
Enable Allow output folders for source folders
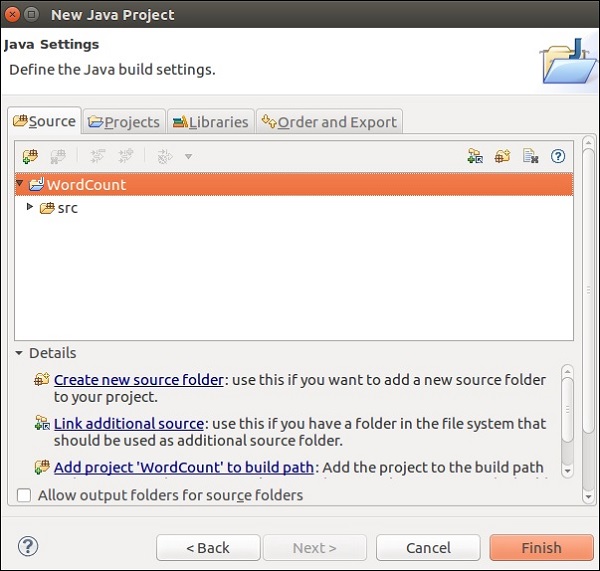24,495
